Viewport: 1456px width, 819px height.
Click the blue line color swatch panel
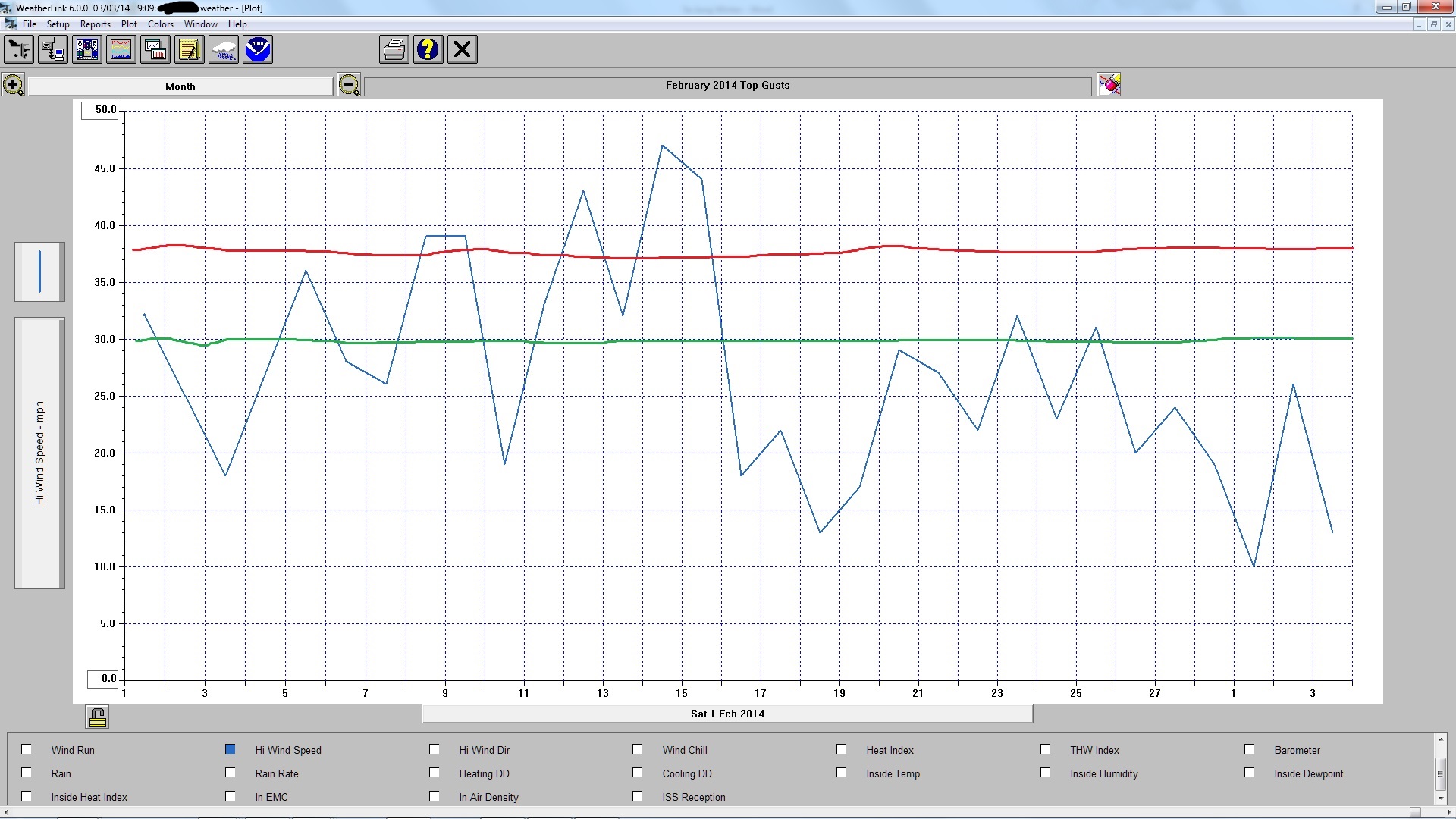(x=39, y=271)
